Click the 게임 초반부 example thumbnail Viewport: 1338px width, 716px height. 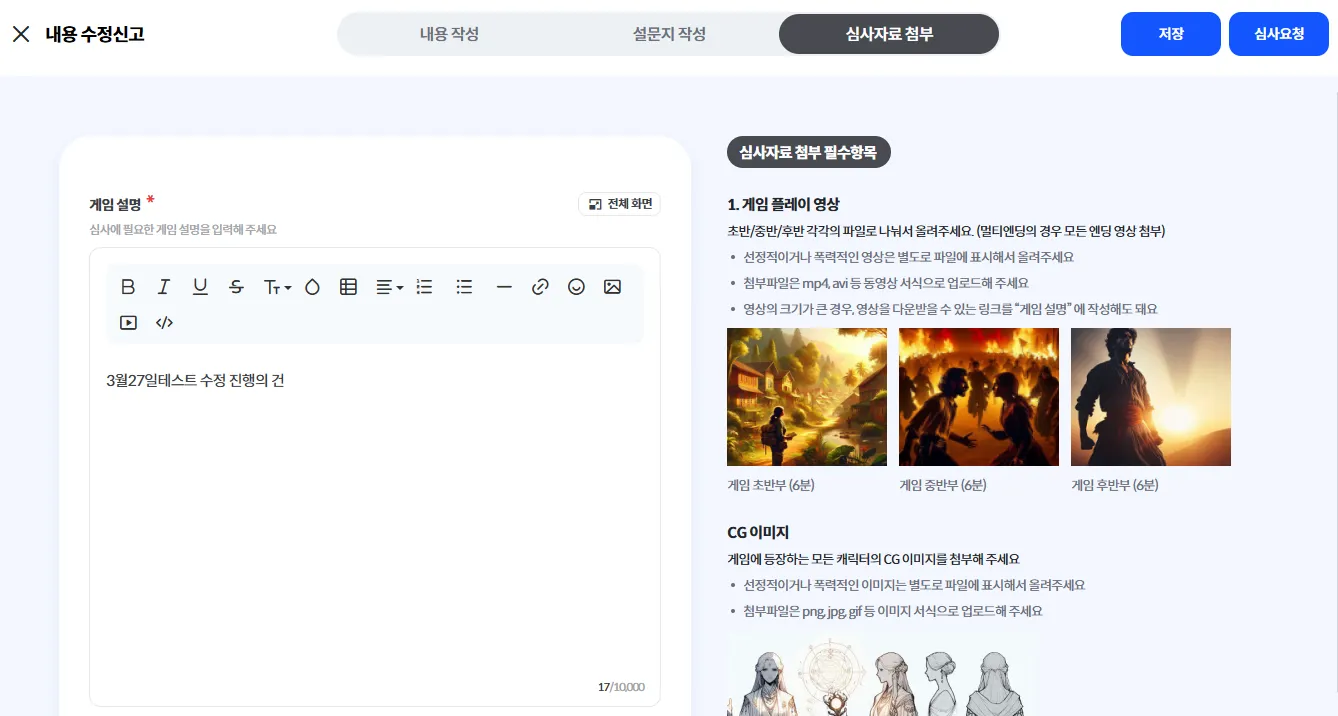click(807, 397)
